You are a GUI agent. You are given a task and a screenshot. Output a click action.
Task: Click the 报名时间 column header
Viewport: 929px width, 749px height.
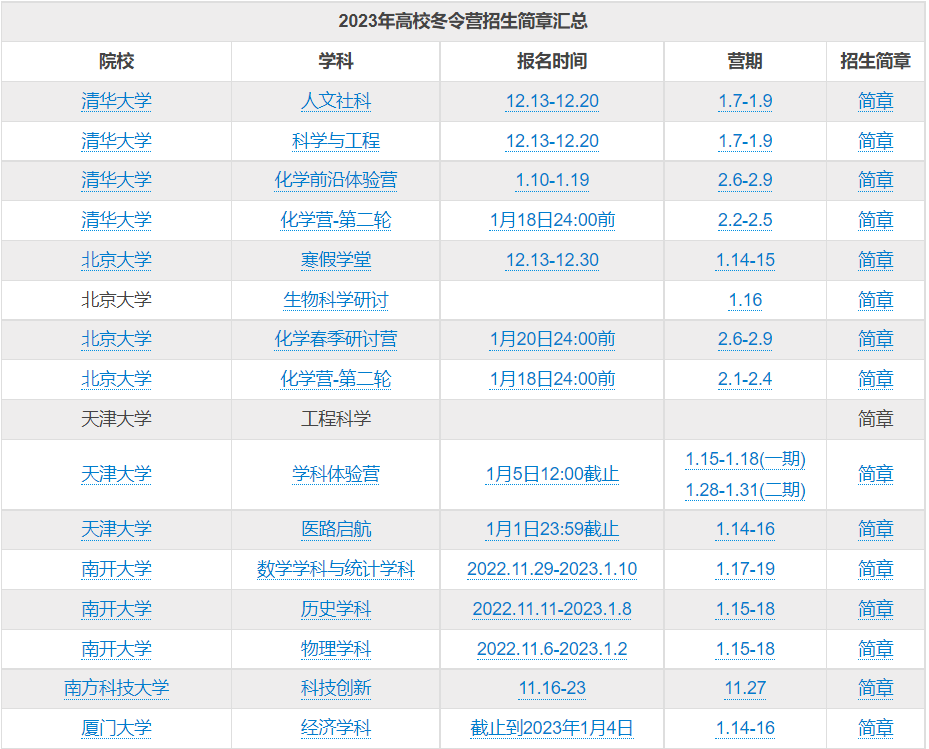552,61
